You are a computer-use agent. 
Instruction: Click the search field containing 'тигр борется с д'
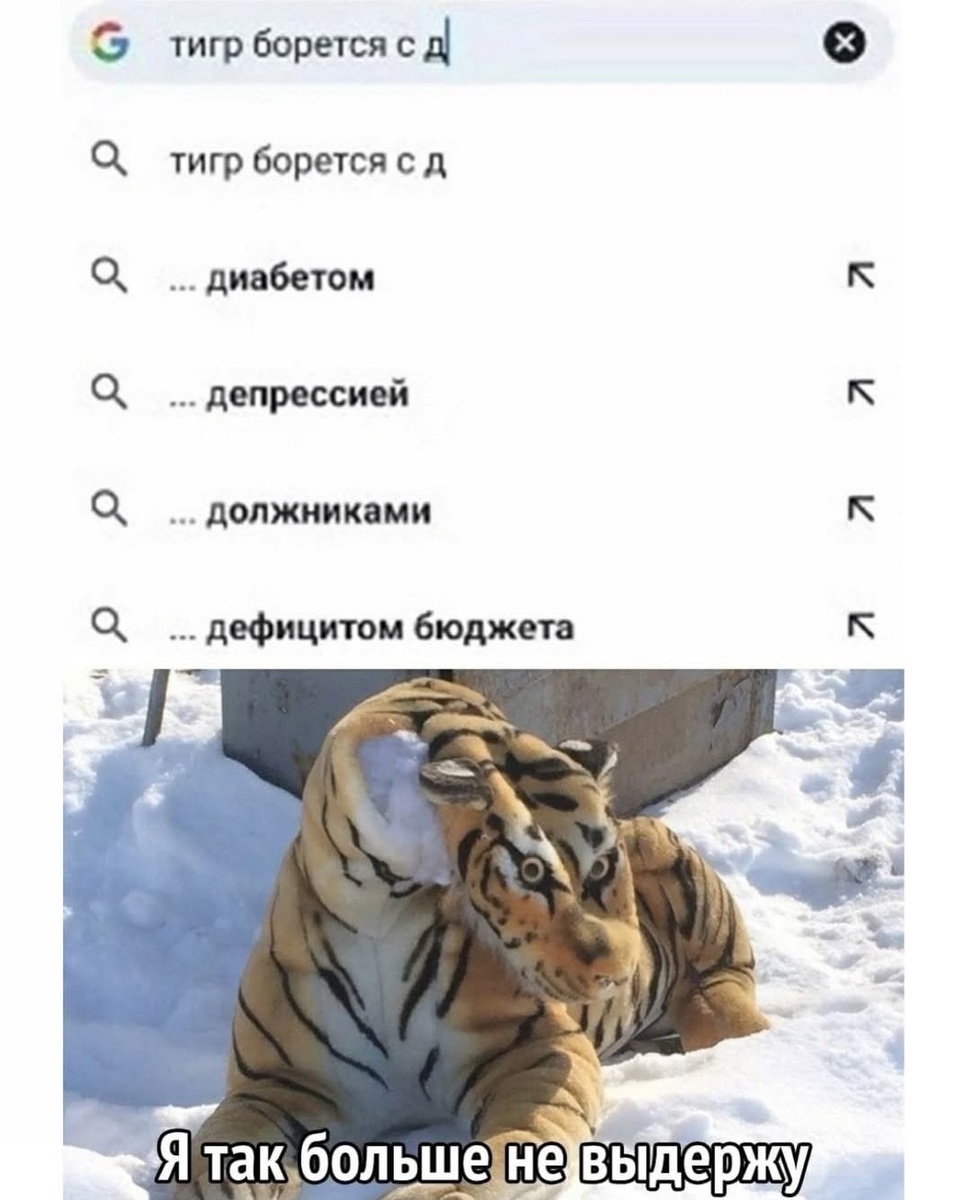pyautogui.click(x=478, y=45)
